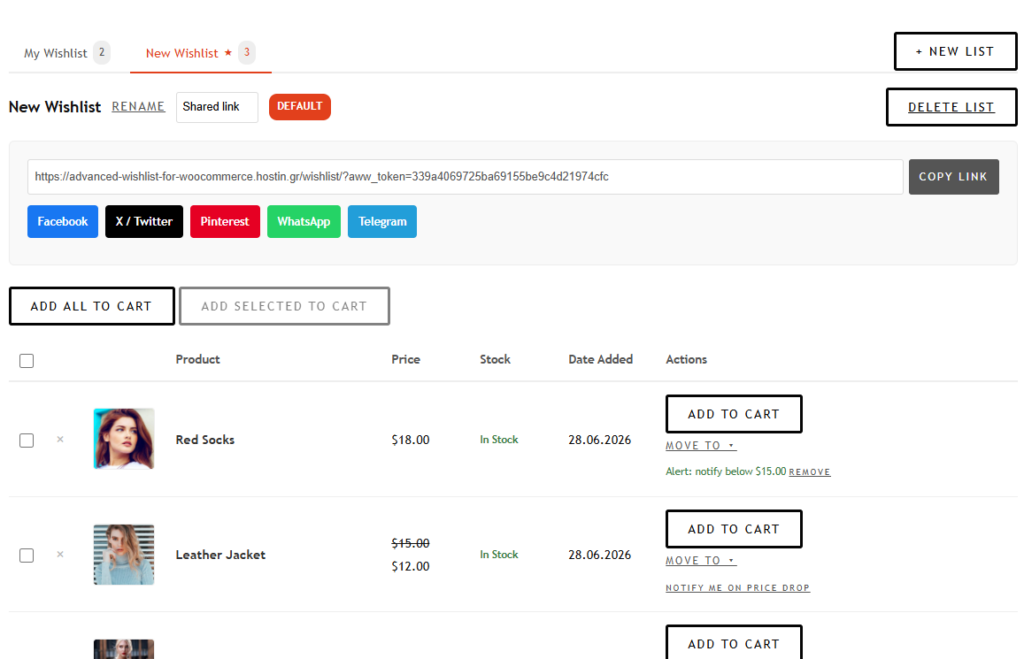The image size is (1024, 659).
Task: Open the Red Socks product thumbnail
Action: pos(124,439)
